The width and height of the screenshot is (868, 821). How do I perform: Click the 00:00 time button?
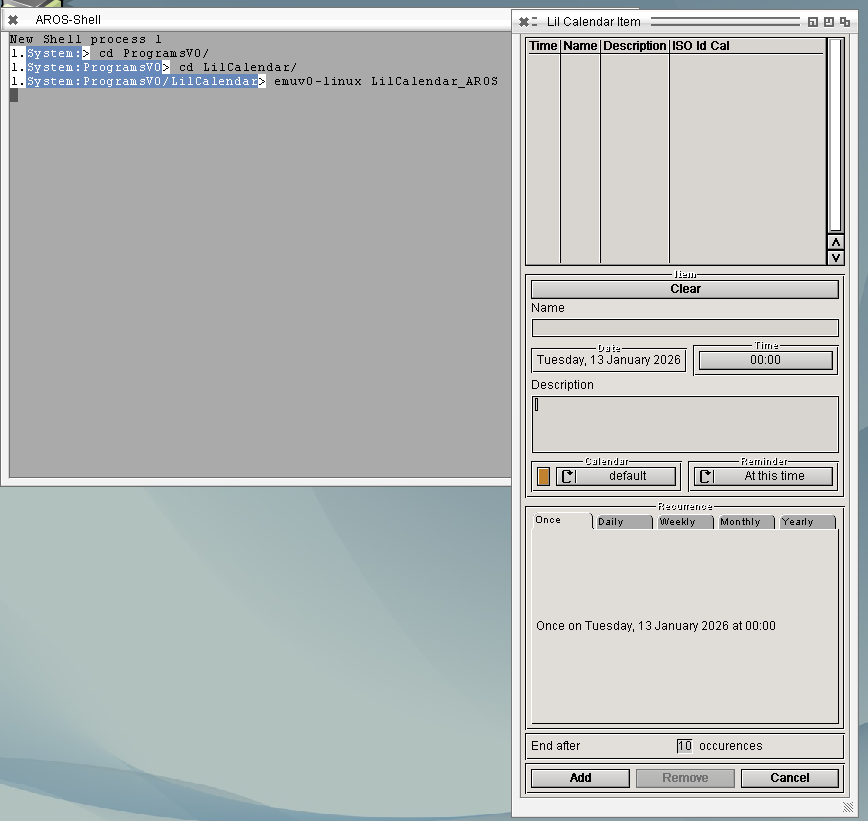765,360
